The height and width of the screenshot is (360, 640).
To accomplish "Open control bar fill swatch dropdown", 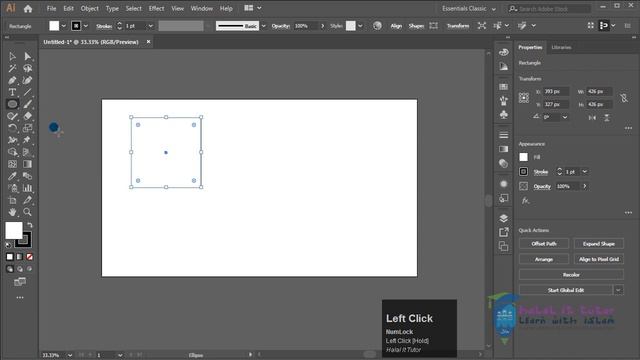I will (x=64, y=26).
